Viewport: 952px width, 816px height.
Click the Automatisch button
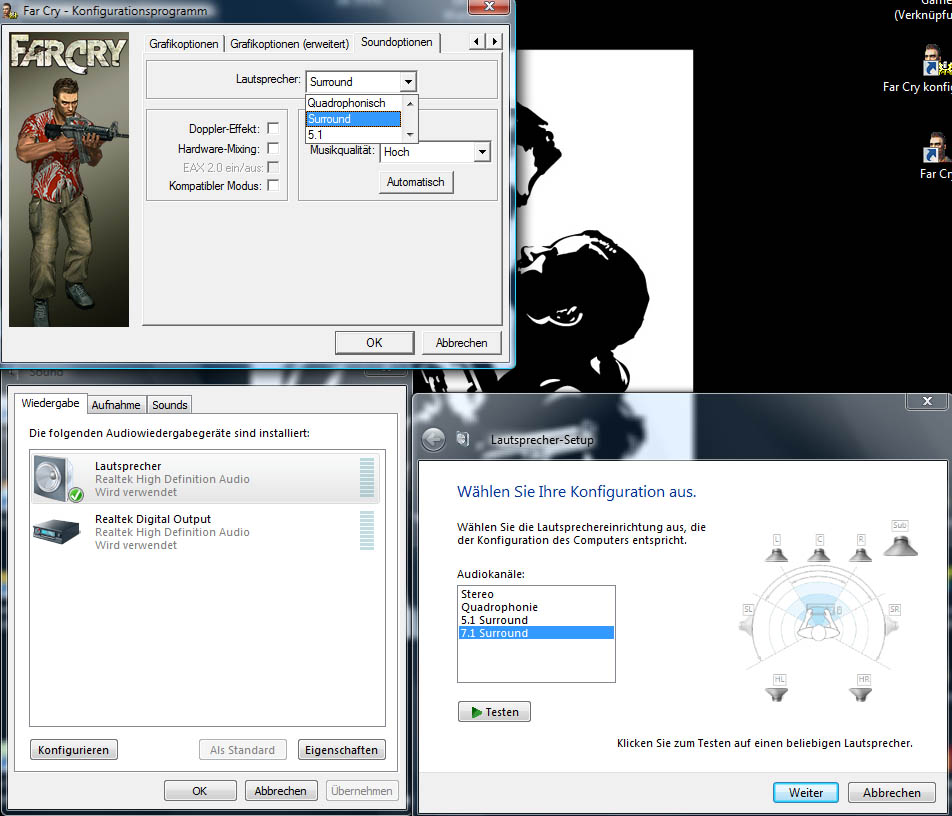click(x=416, y=182)
